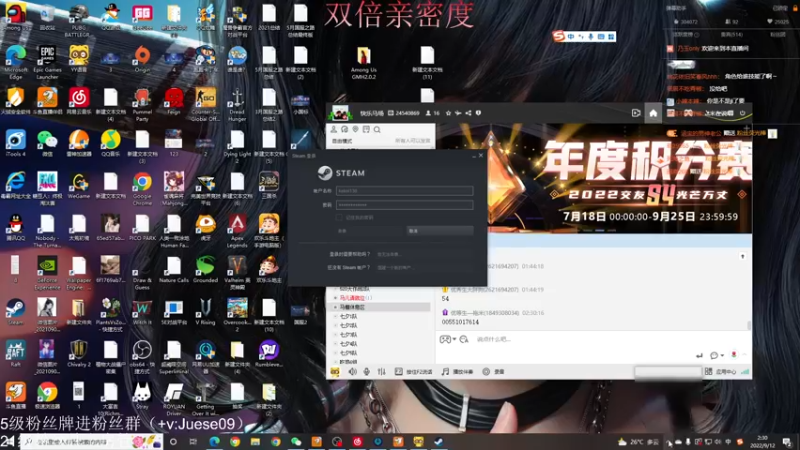Open the WeChat desktop shortcut
The width and height of the screenshot is (800, 450).
(47, 143)
